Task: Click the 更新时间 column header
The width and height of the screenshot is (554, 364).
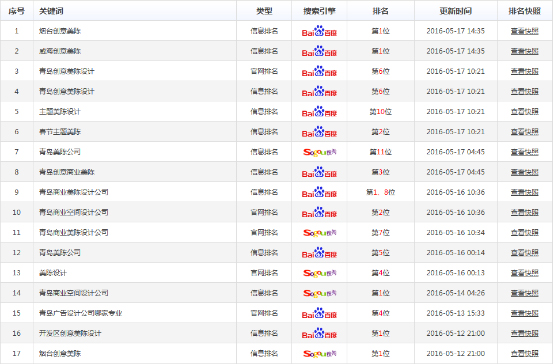Action: (x=455, y=11)
